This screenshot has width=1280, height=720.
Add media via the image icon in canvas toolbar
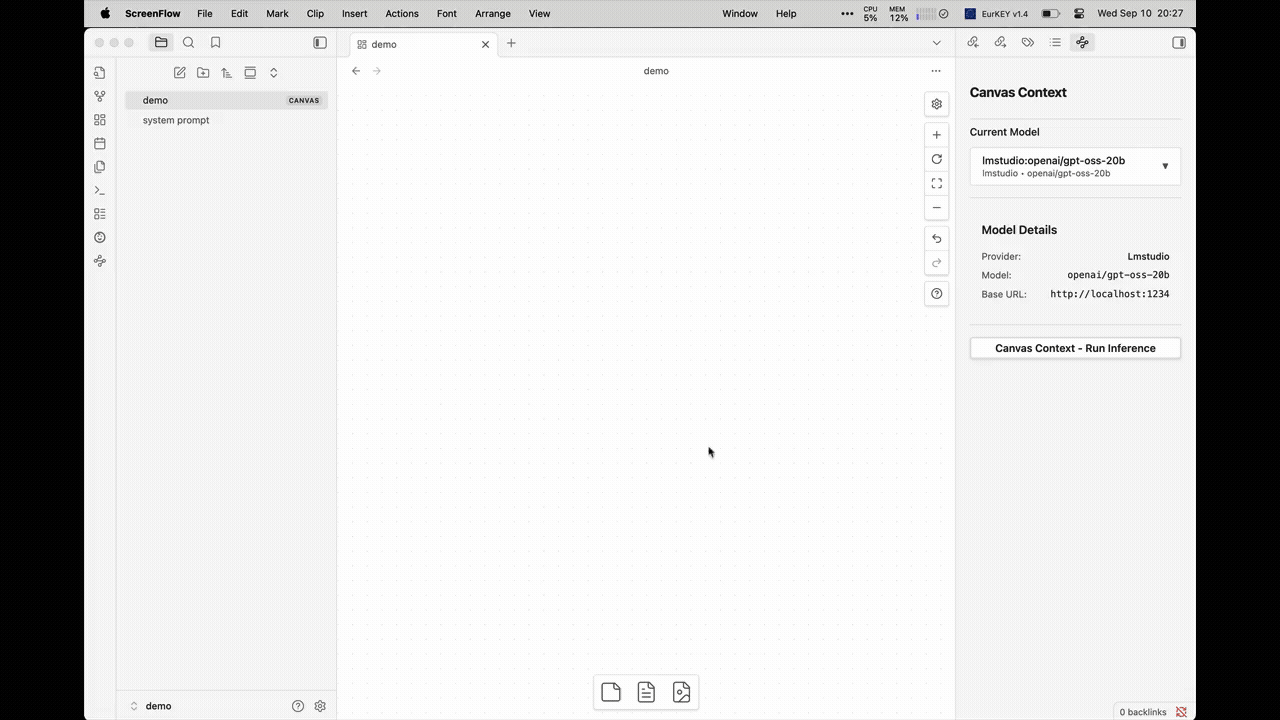click(681, 692)
